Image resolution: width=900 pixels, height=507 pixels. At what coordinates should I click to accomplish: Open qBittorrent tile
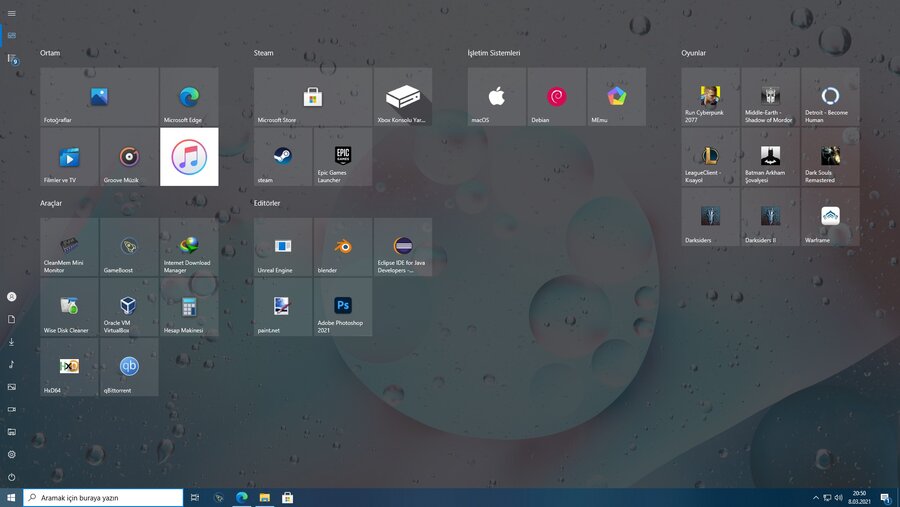[129, 367]
